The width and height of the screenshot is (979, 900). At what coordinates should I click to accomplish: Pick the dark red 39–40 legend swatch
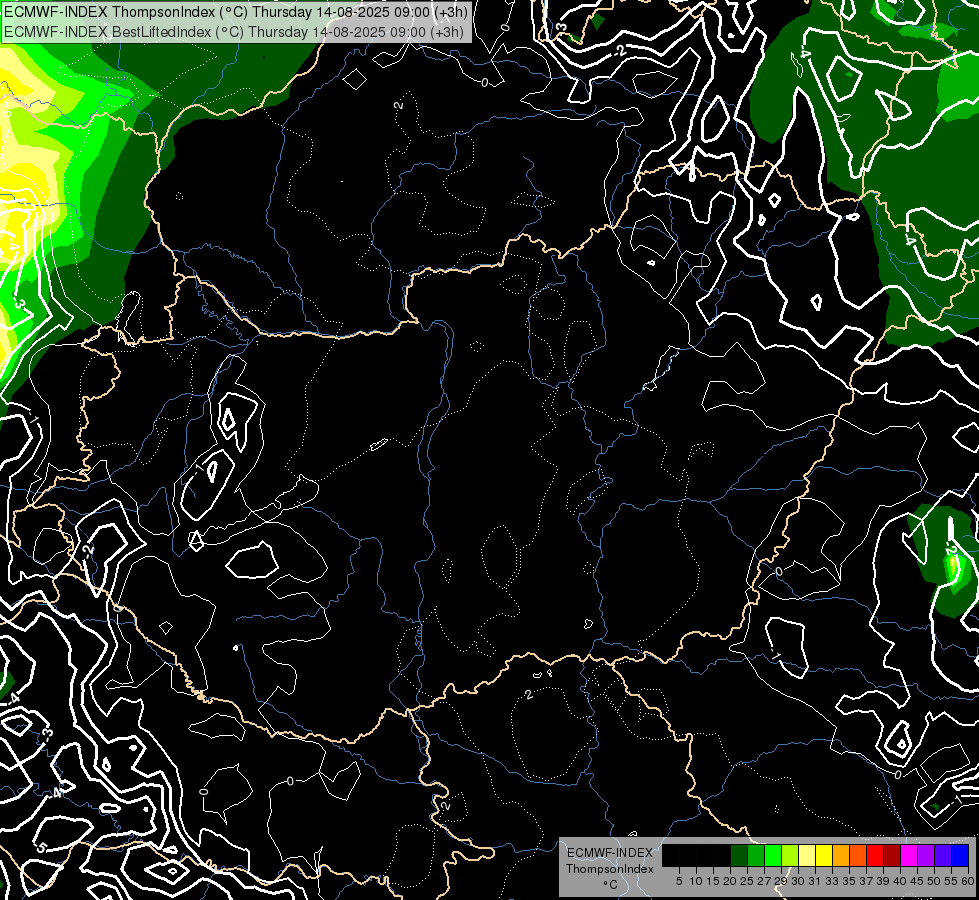(892, 855)
